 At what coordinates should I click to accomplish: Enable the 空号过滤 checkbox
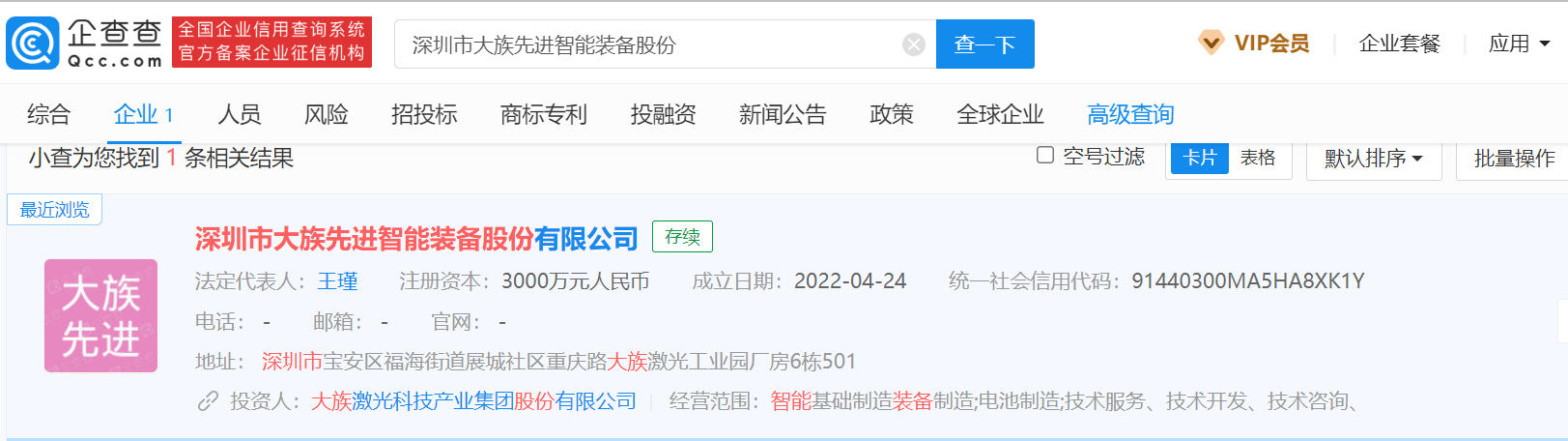1044,156
